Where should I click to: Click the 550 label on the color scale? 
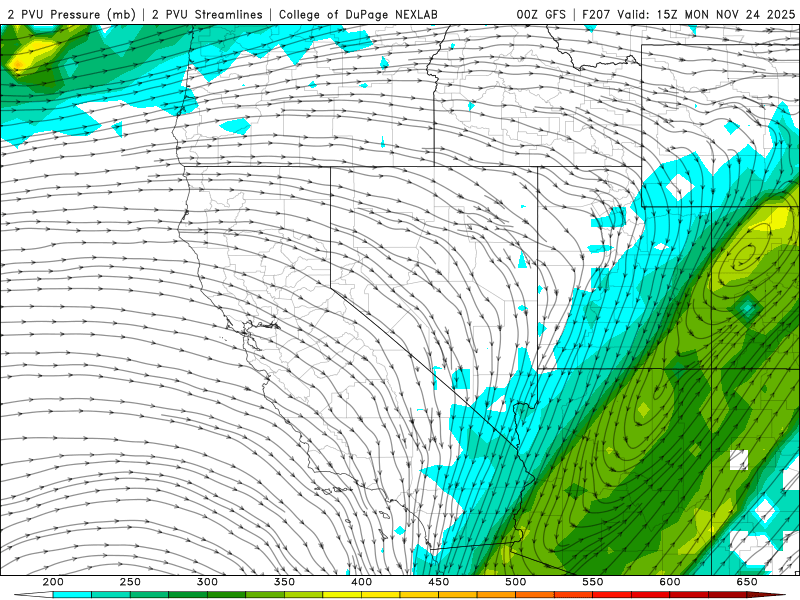pyautogui.click(x=592, y=582)
